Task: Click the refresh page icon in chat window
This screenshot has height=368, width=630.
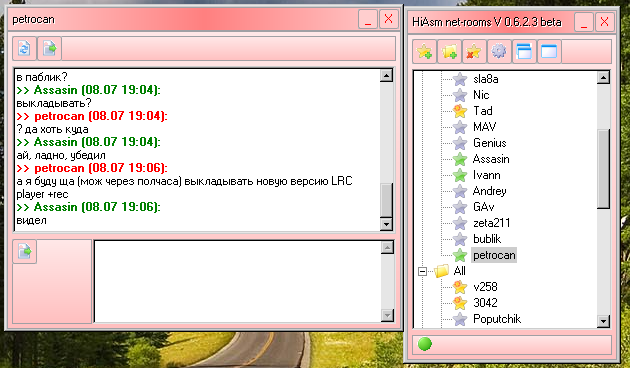Action: coord(25,49)
